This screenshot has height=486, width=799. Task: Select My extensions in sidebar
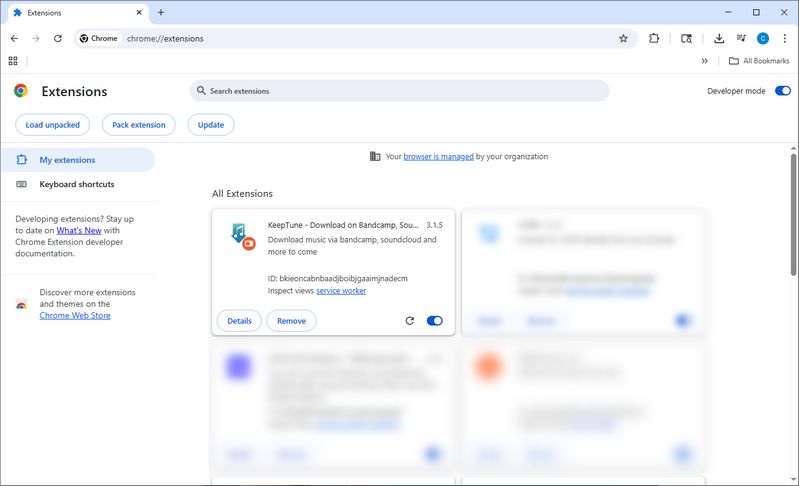click(67, 160)
